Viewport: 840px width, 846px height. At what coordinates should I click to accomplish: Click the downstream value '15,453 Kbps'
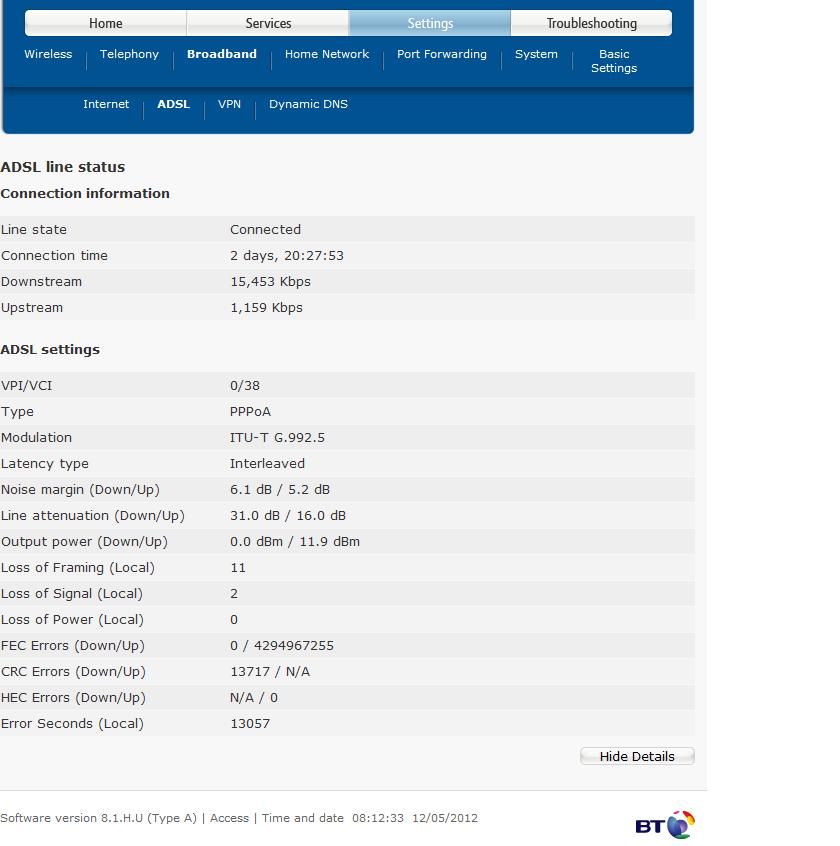[270, 282]
